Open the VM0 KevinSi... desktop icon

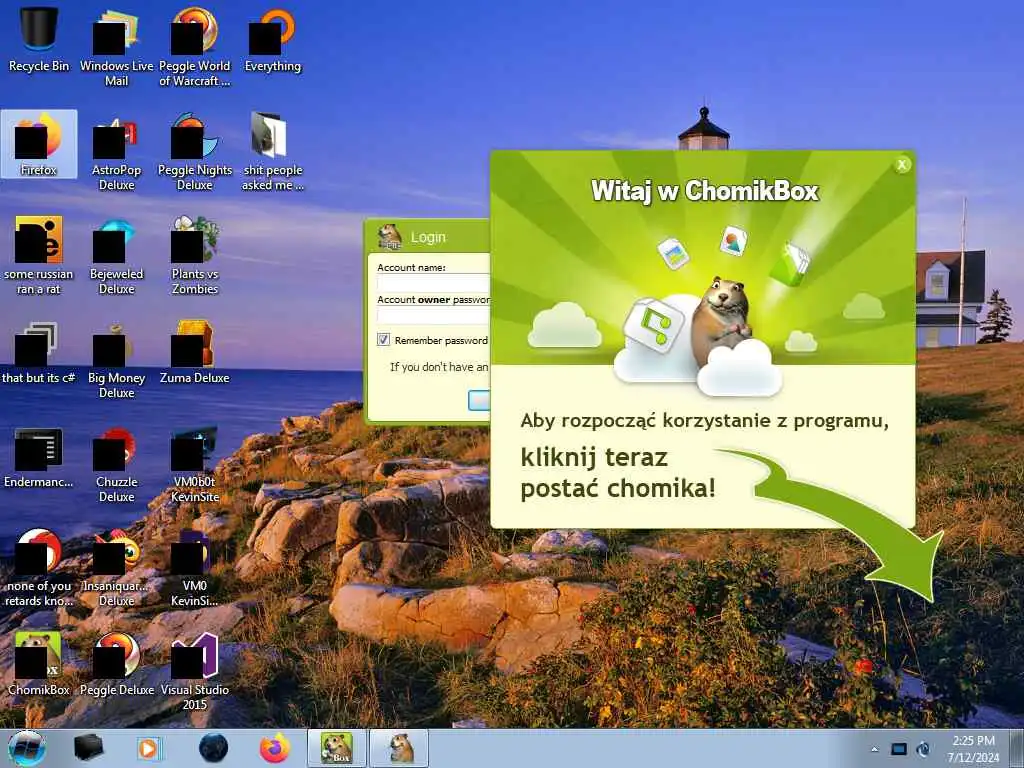point(195,568)
